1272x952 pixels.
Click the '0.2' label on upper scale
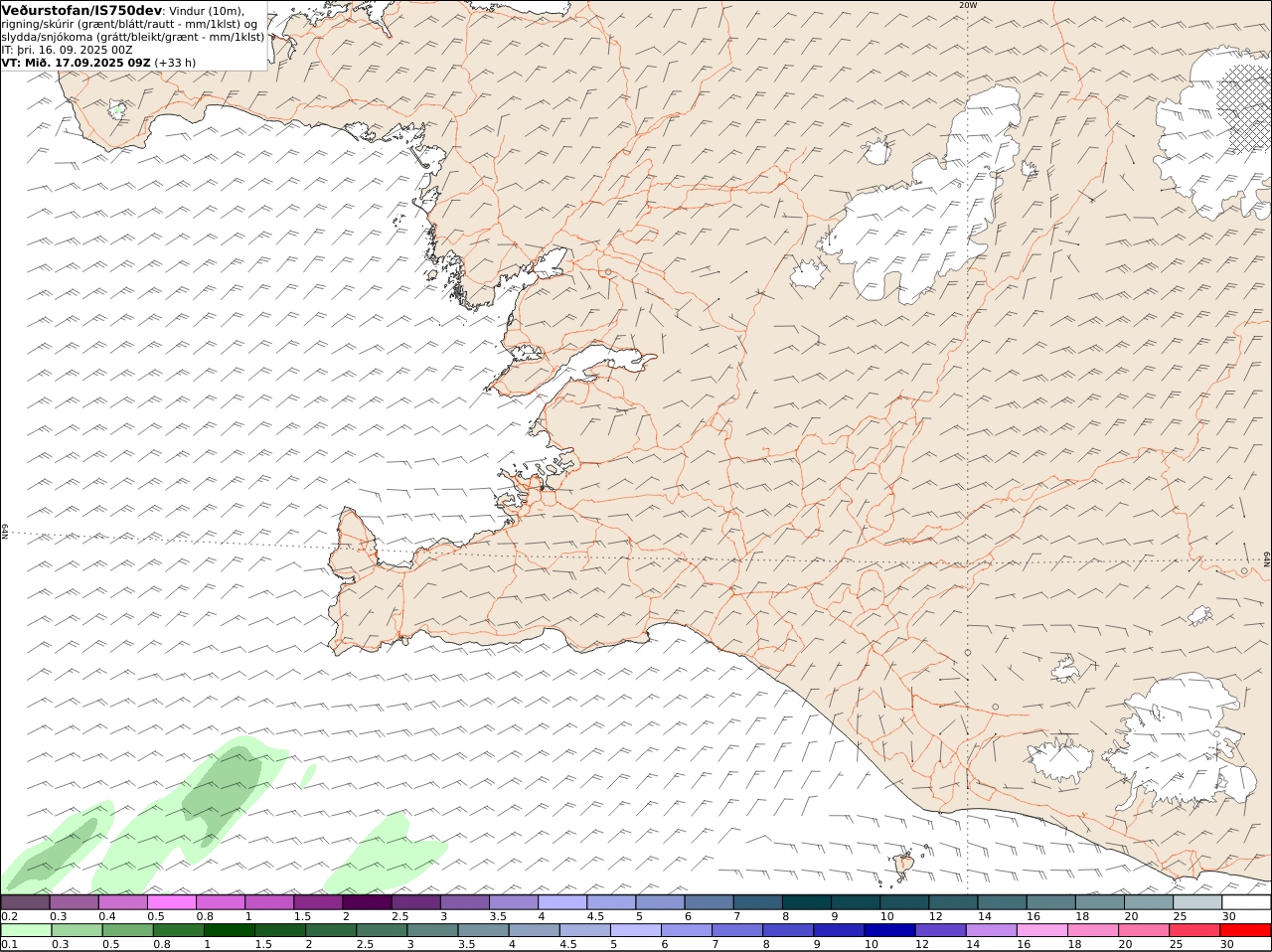tap(10, 916)
